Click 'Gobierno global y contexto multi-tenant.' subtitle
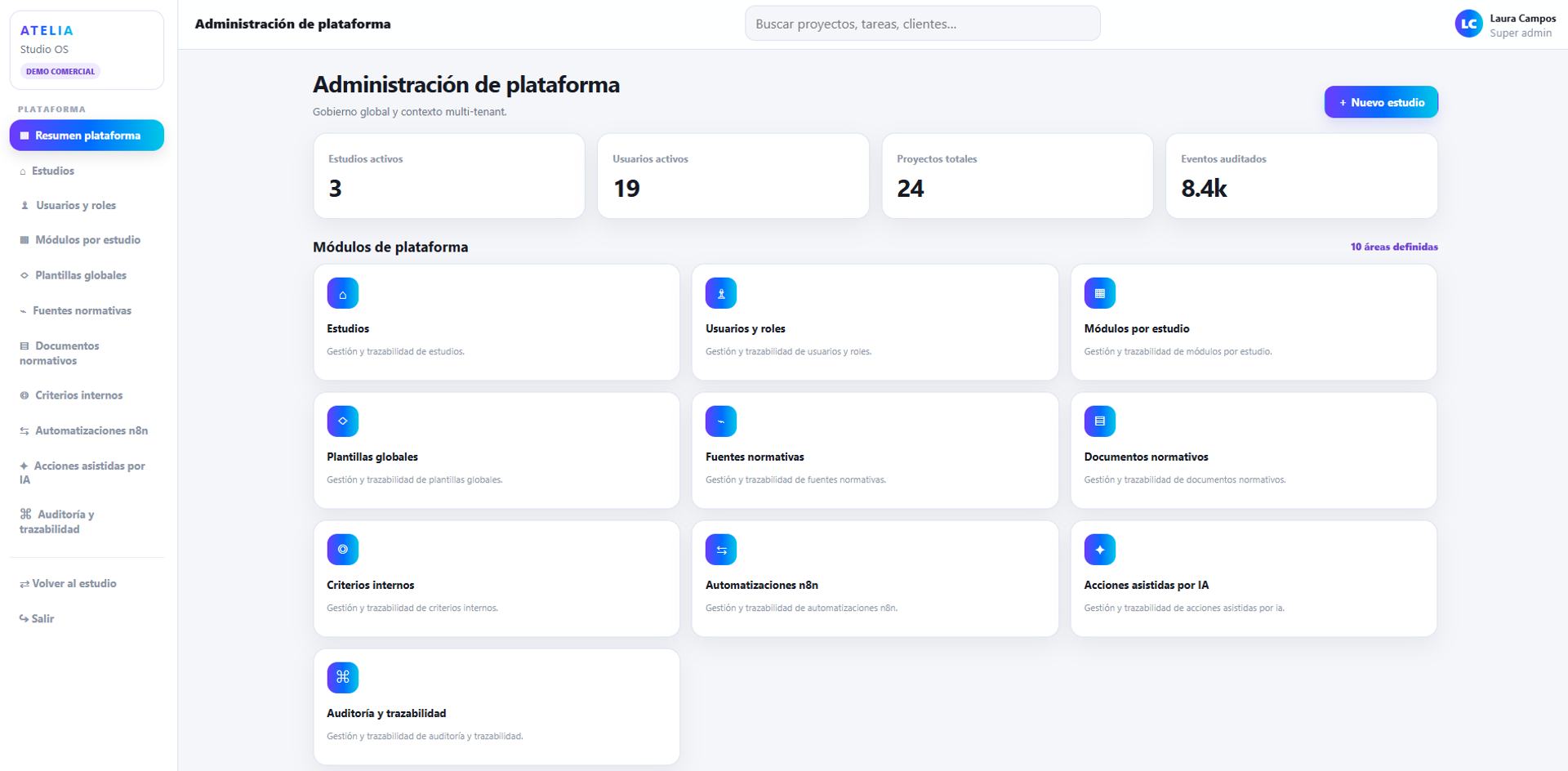1568x771 pixels. [409, 112]
